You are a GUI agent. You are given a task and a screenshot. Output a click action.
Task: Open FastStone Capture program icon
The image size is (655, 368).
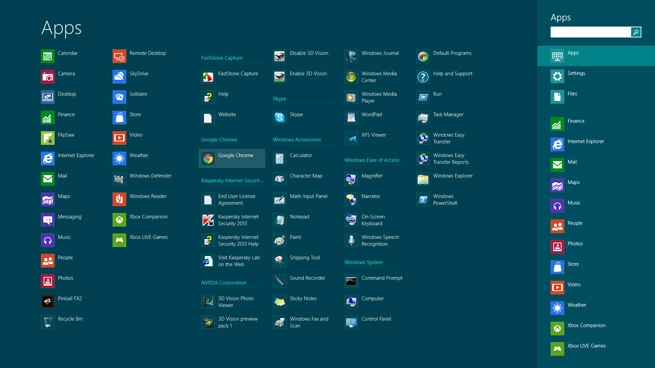point(208,76)
